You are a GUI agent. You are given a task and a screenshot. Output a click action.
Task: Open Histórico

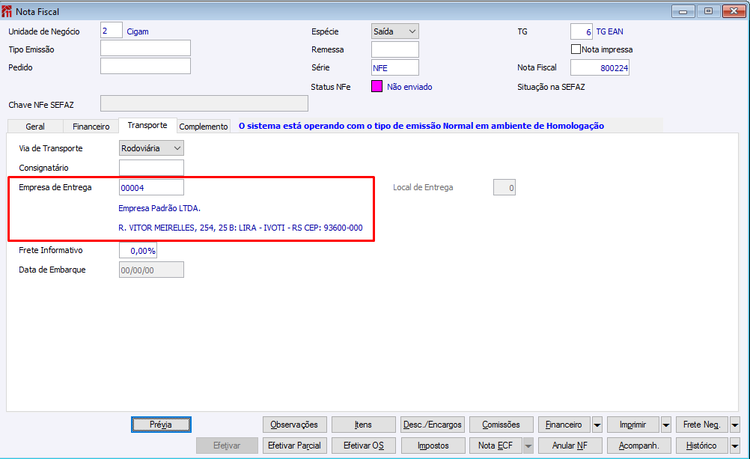pyautogui.click(x=702, y=446)
